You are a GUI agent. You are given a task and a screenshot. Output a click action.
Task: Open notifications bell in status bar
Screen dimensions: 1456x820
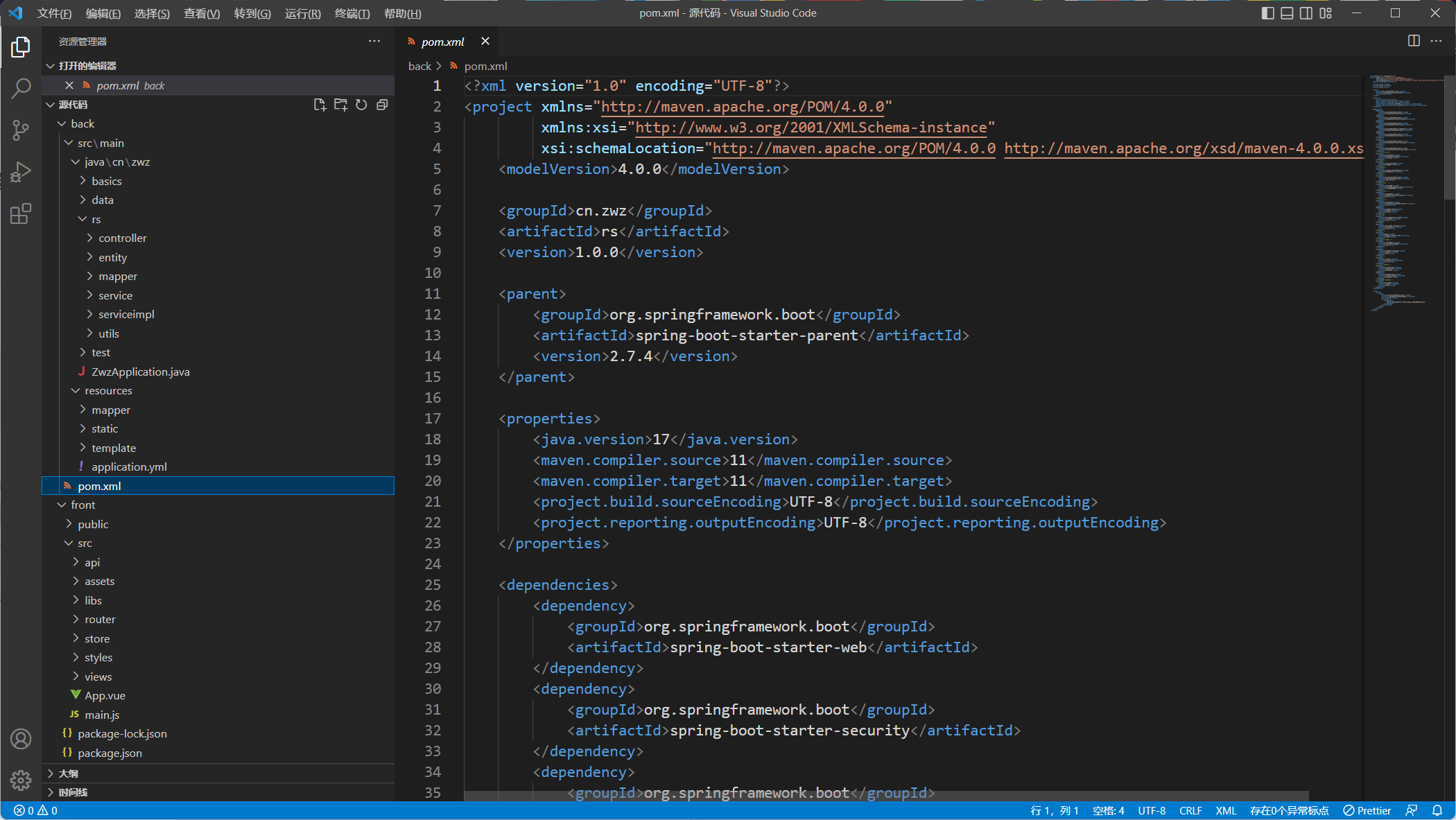tap(1437, 810)
